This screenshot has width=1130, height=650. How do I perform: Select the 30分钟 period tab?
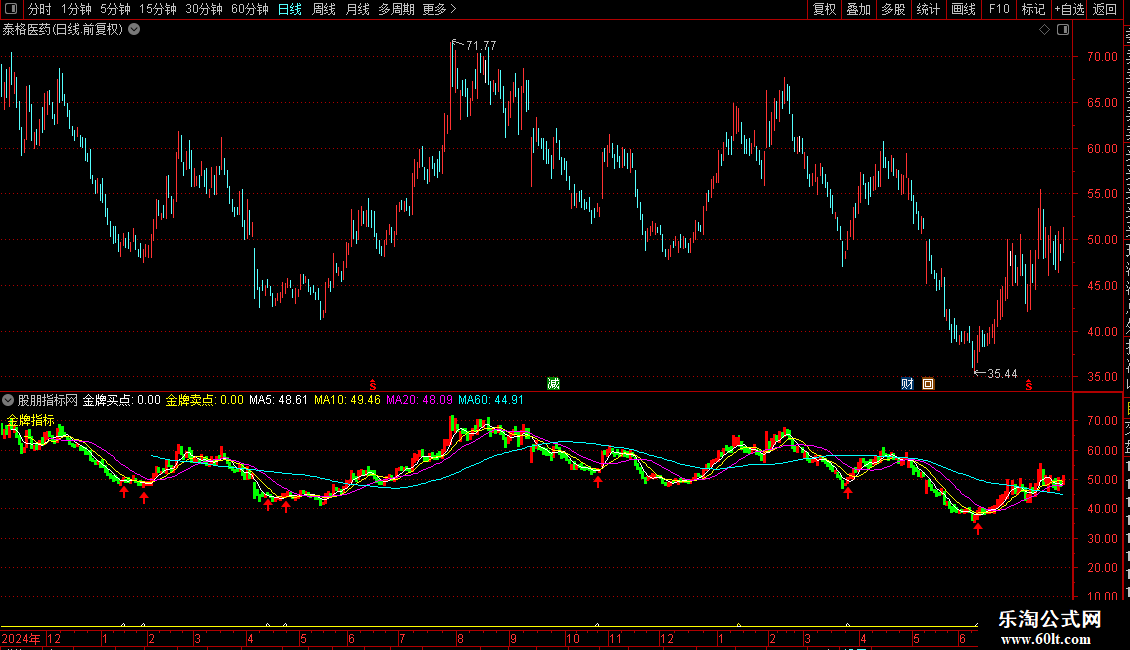coord(204,9)
